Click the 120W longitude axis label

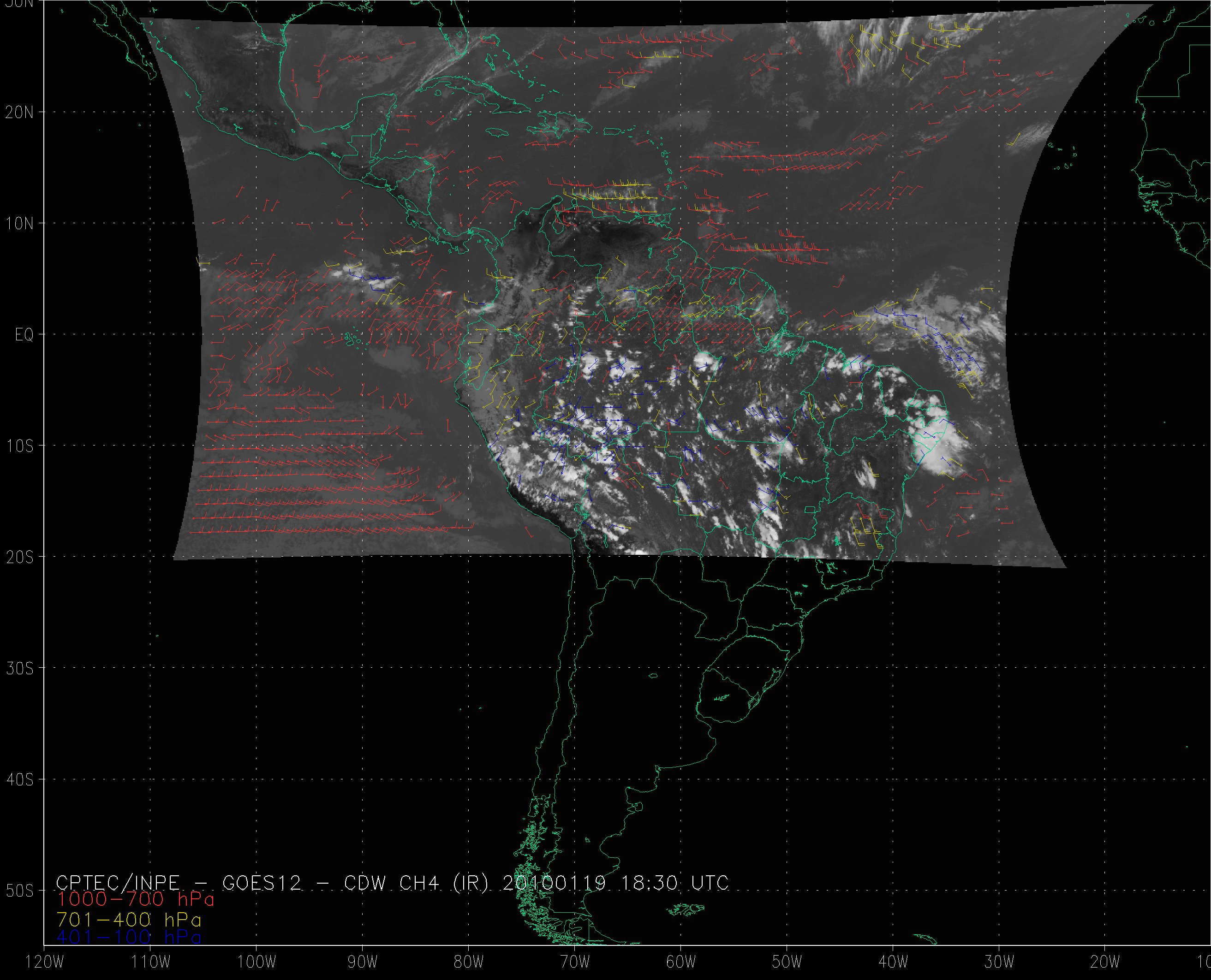point(45,962)
